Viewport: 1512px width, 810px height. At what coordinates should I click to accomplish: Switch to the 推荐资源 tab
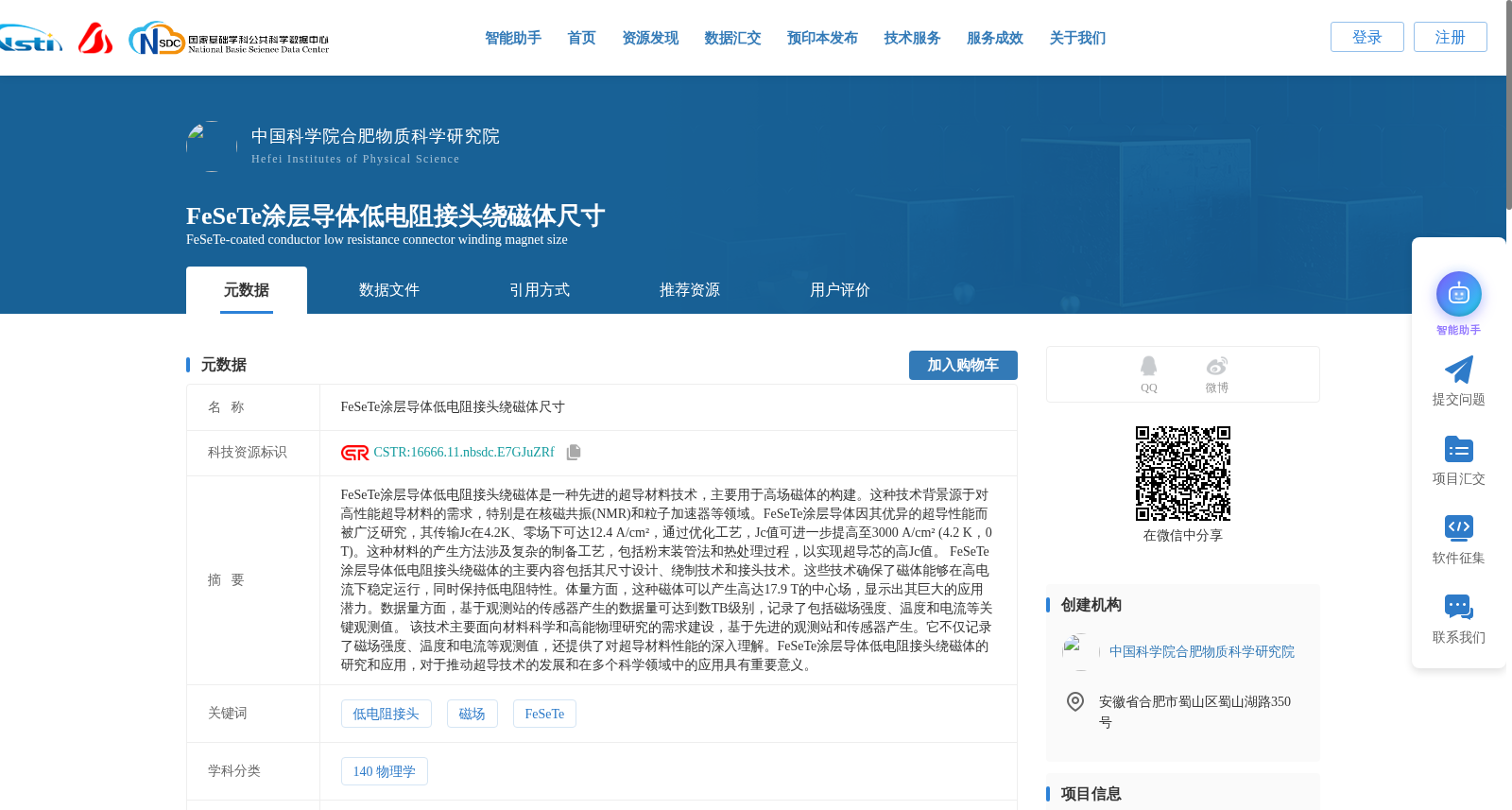coord(690,290)
